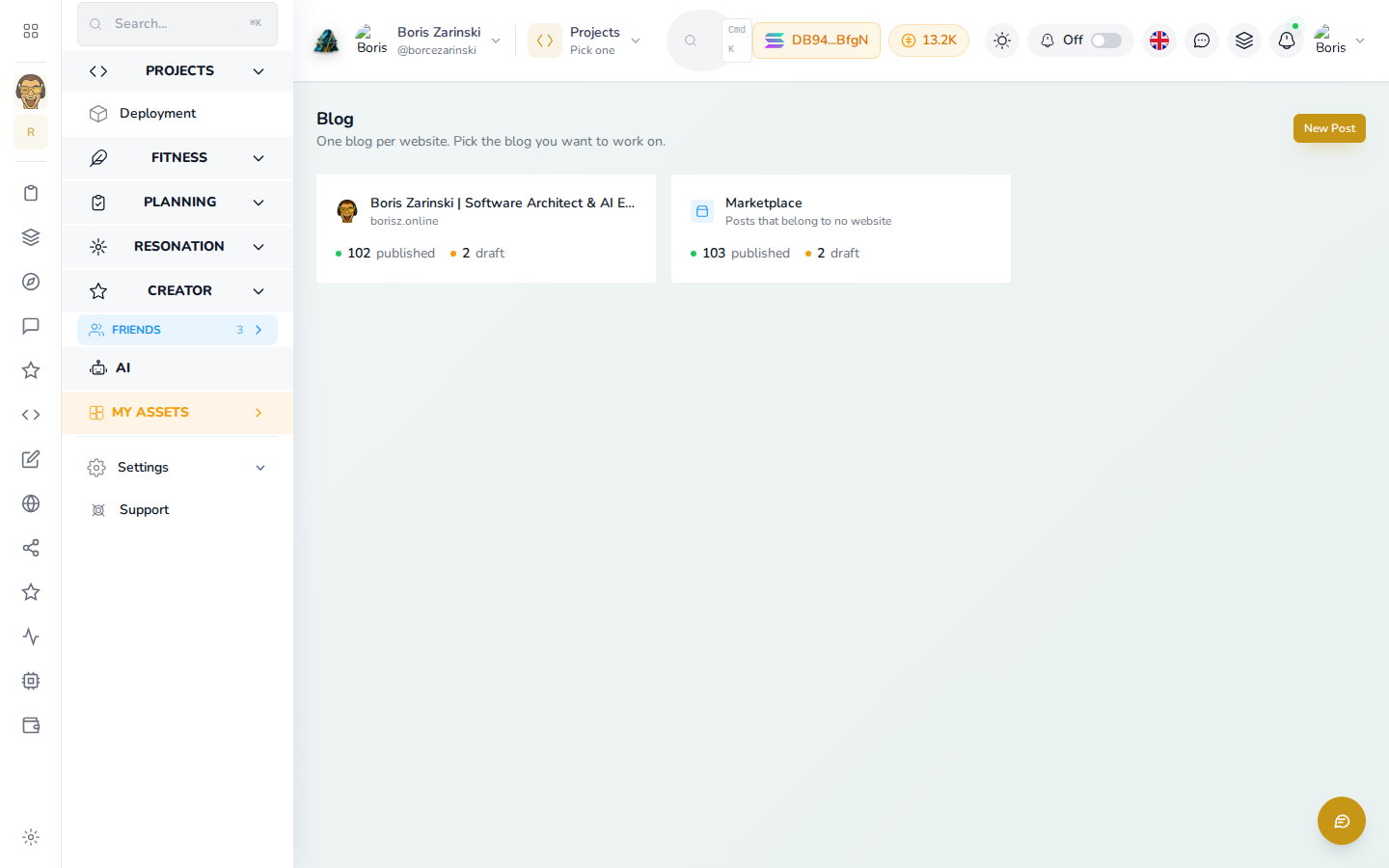
Task: Click the New Post button
Action: pyautogui.click(x=1329, y=128)
